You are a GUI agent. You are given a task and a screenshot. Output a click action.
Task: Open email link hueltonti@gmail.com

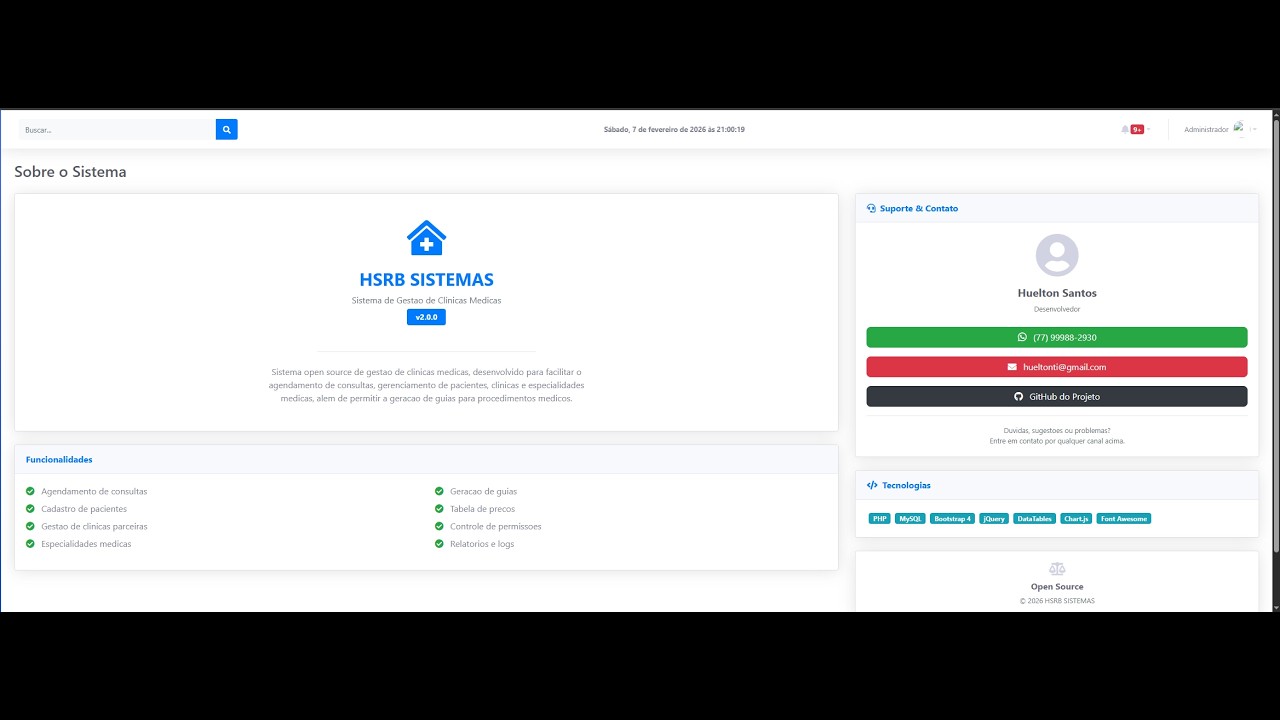click(x=1057, y=367)
